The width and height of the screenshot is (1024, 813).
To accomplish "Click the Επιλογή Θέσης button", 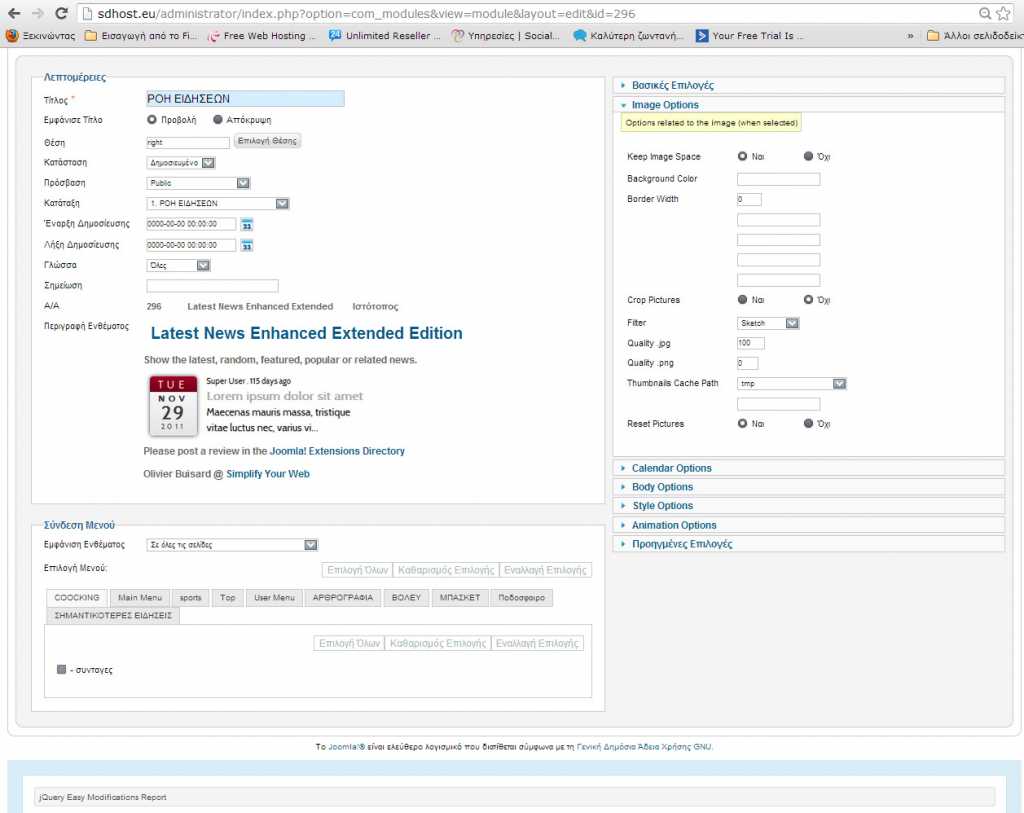I will [x=267, y=141].
